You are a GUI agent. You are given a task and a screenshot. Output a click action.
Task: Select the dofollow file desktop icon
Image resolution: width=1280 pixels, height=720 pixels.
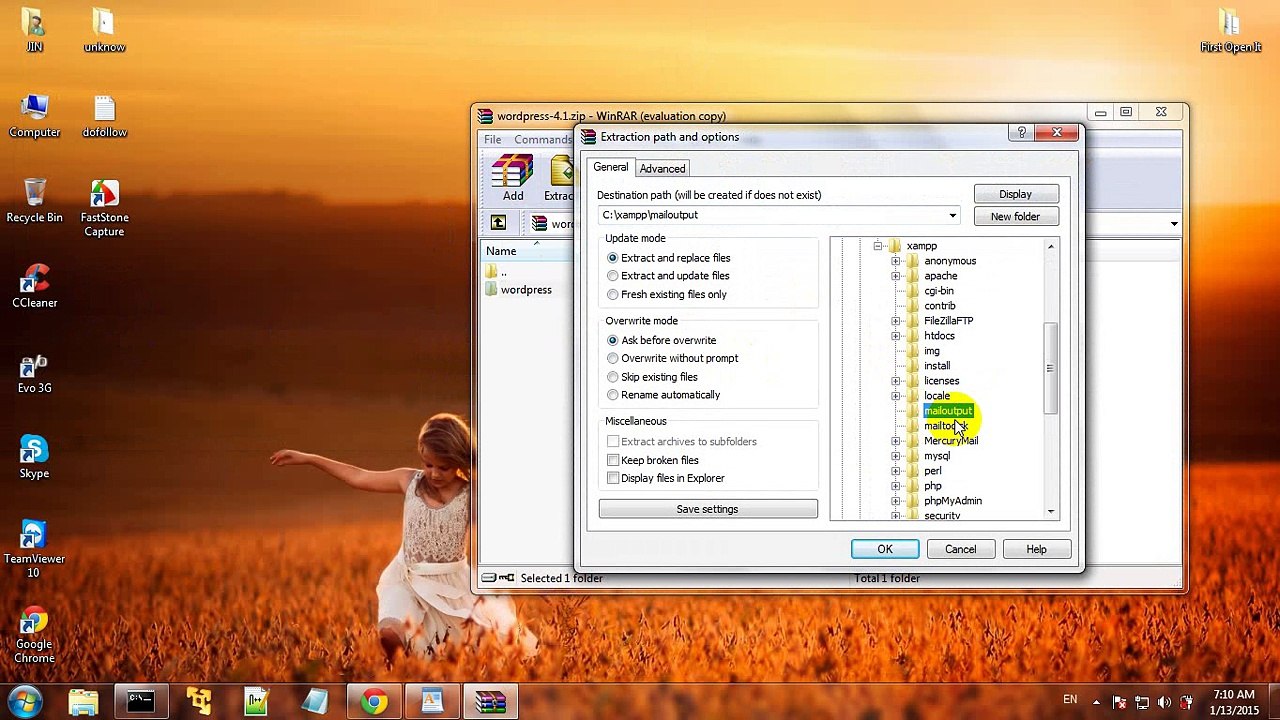(x=104, y=116)
